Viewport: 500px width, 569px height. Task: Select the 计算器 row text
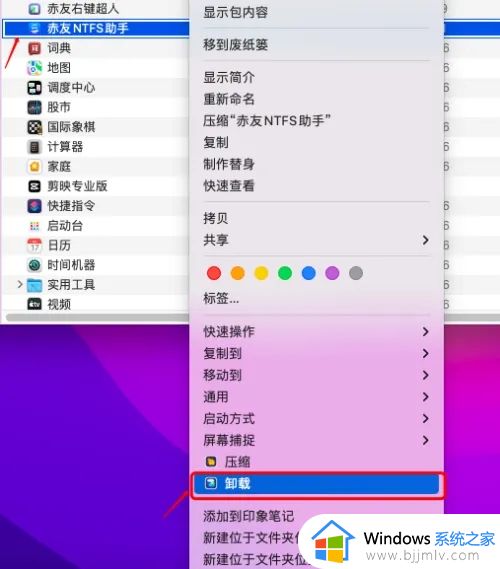click(65, 147)
